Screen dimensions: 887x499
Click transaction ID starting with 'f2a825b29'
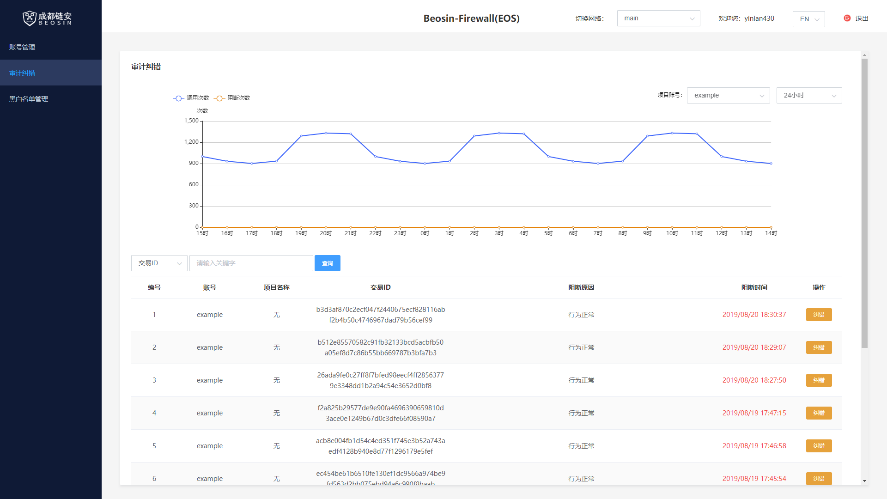381,413
